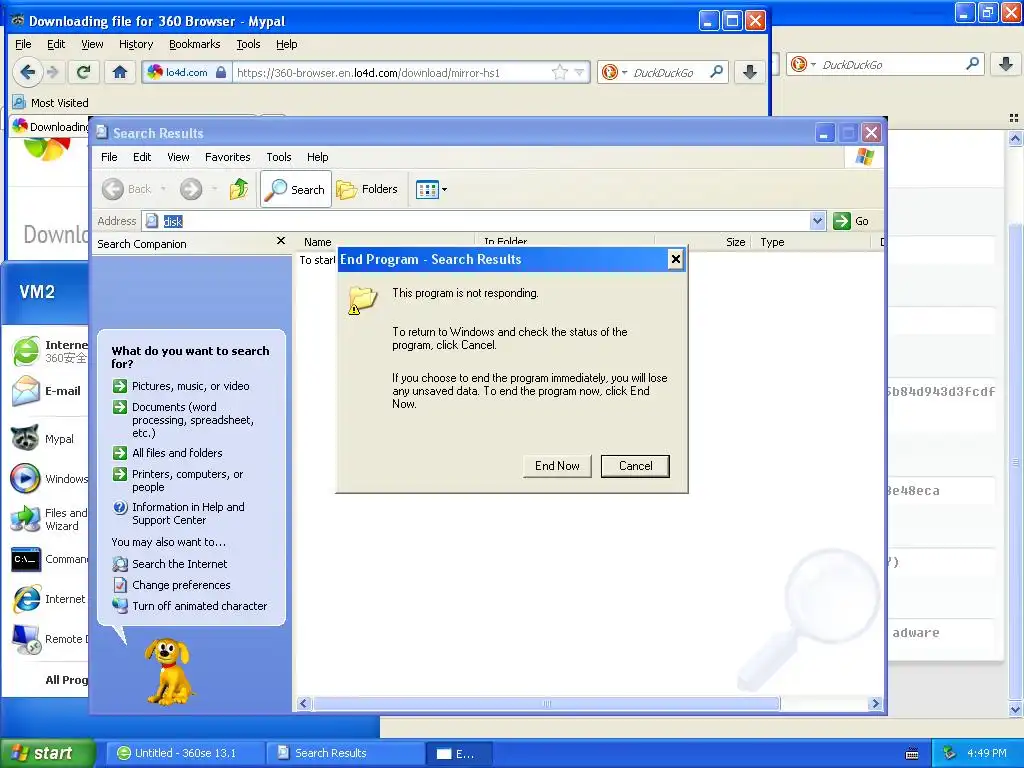This screenshot has width=1024, height=768.
Task: Click Turn off animated character
Action: (189, 605)
